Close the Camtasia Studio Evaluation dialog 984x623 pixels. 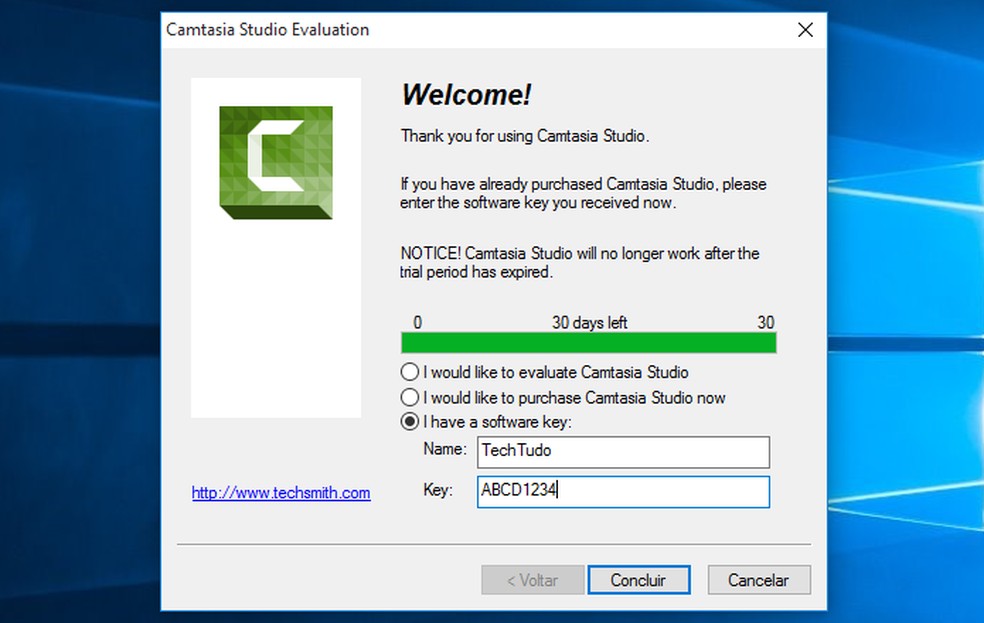coord(806,29)
